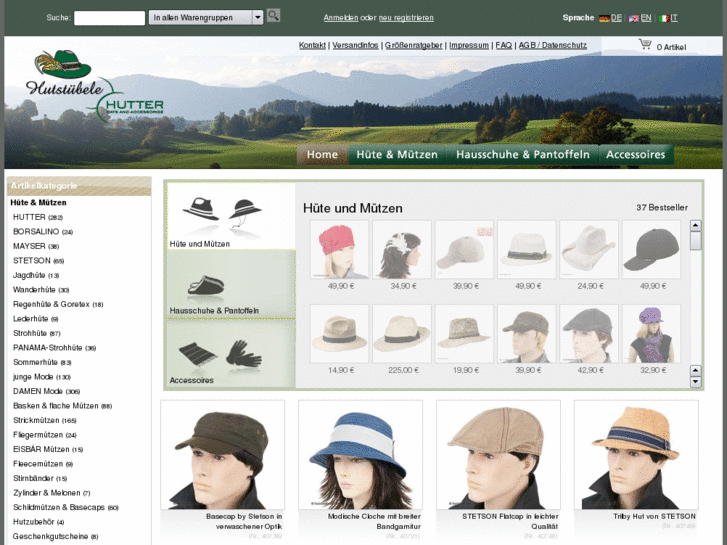This screenshot has height=545, width=727.
Task: Select the Lederhüte category
Action: 35,319
